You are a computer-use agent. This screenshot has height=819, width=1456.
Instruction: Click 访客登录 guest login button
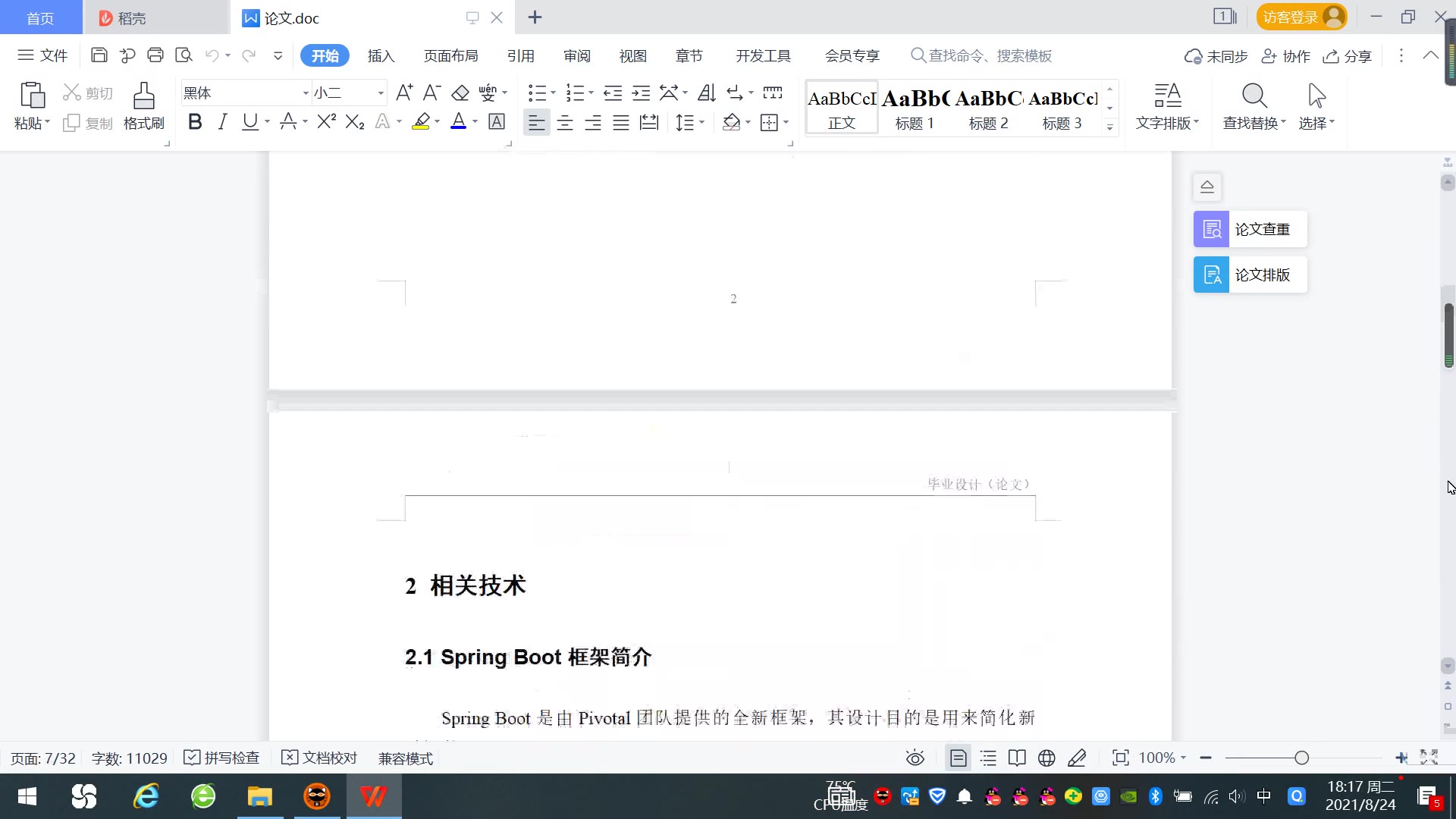click(x=1301, y=17)
